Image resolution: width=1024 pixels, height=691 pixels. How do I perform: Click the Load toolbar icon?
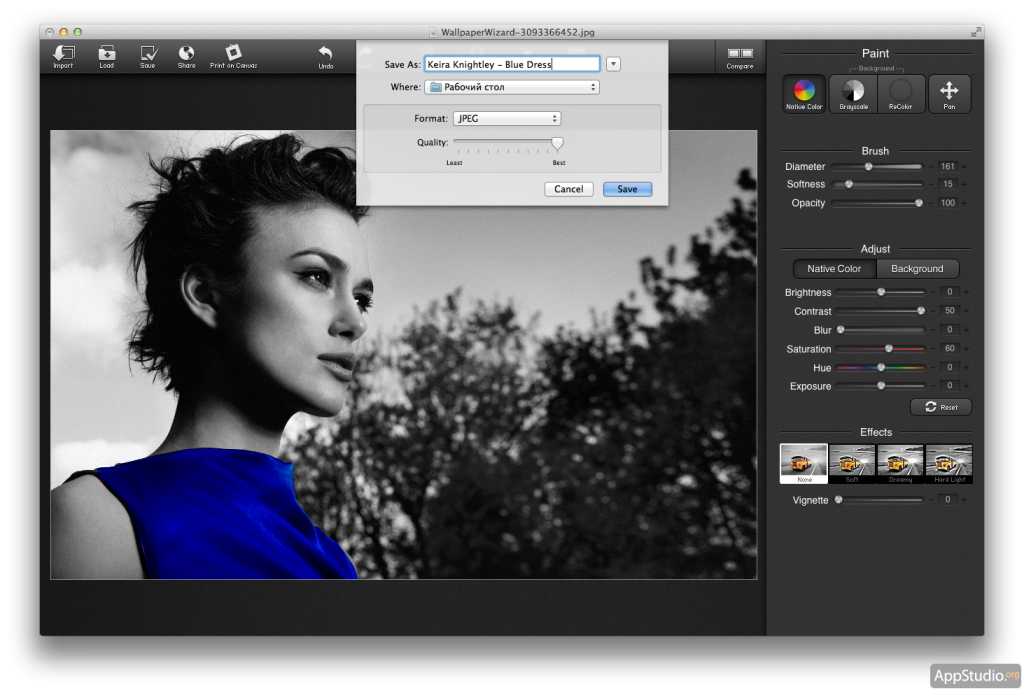click(x=106, y=55)
